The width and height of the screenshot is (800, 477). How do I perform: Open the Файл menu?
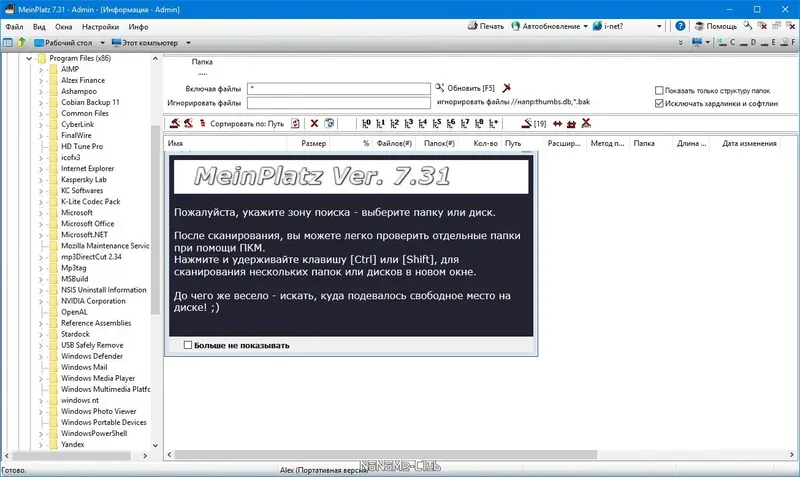tap(14, 27)
